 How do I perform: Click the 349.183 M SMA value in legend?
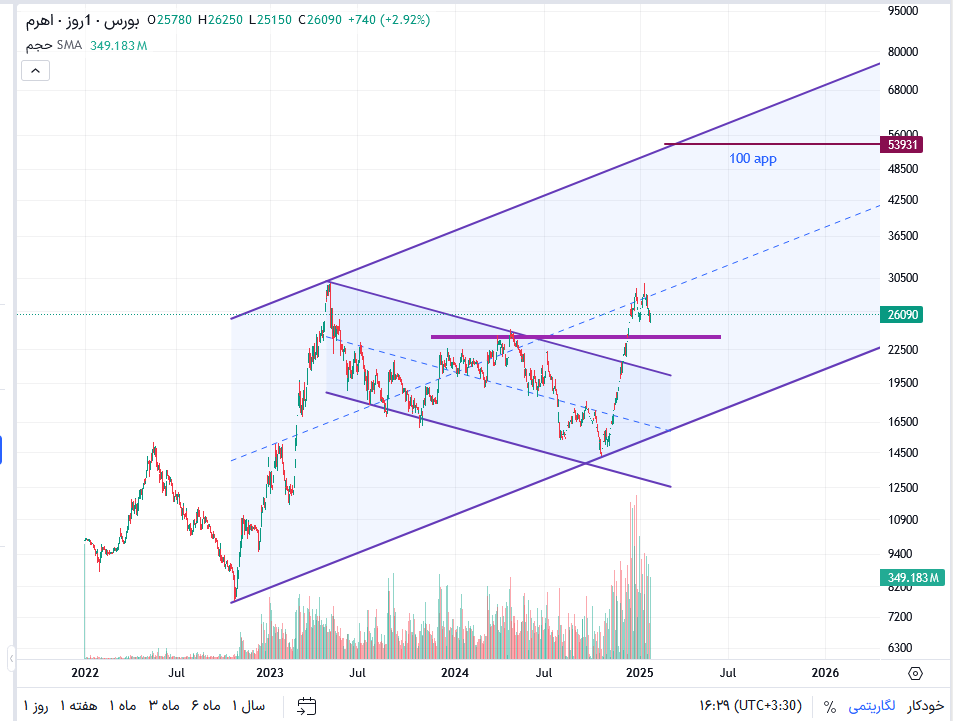pyautogui.click(x=119, y=46)
